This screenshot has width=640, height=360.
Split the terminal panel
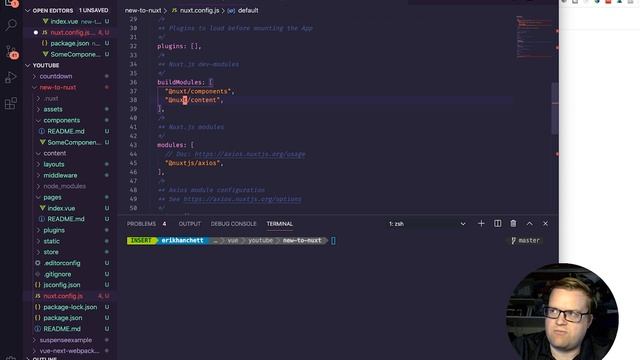498,224
